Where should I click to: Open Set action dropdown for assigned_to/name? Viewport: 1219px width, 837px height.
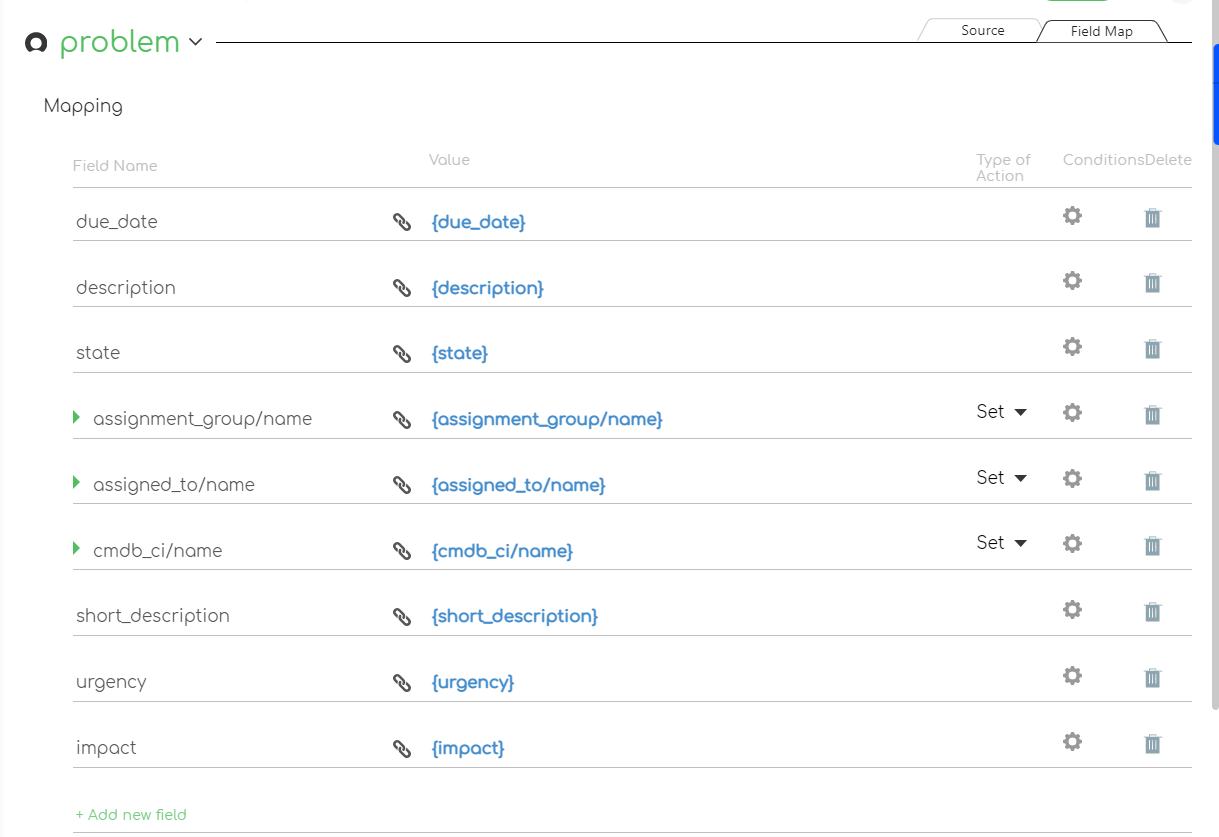pos(1002,478)
